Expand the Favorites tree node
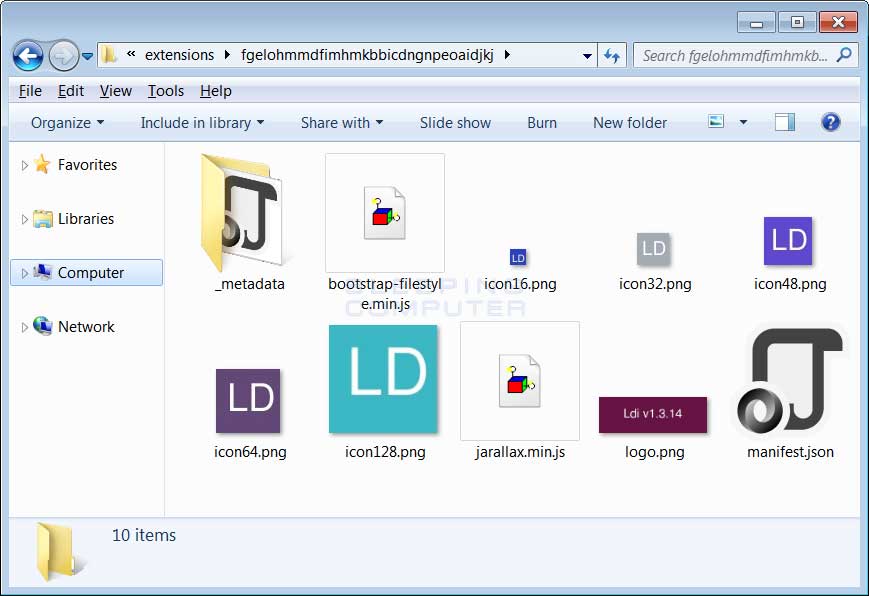The width and height of the screenshot is (869, 596). click(24, 165)
